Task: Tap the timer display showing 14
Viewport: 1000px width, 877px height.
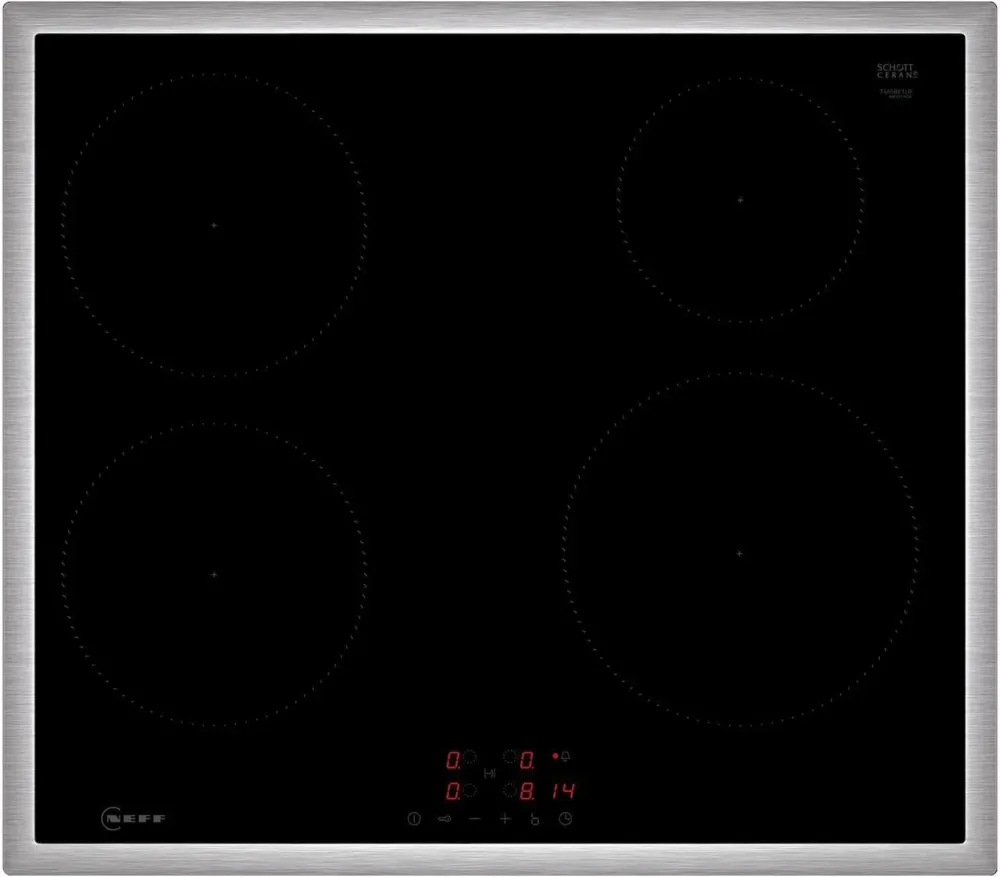Action: click(564, 792)
